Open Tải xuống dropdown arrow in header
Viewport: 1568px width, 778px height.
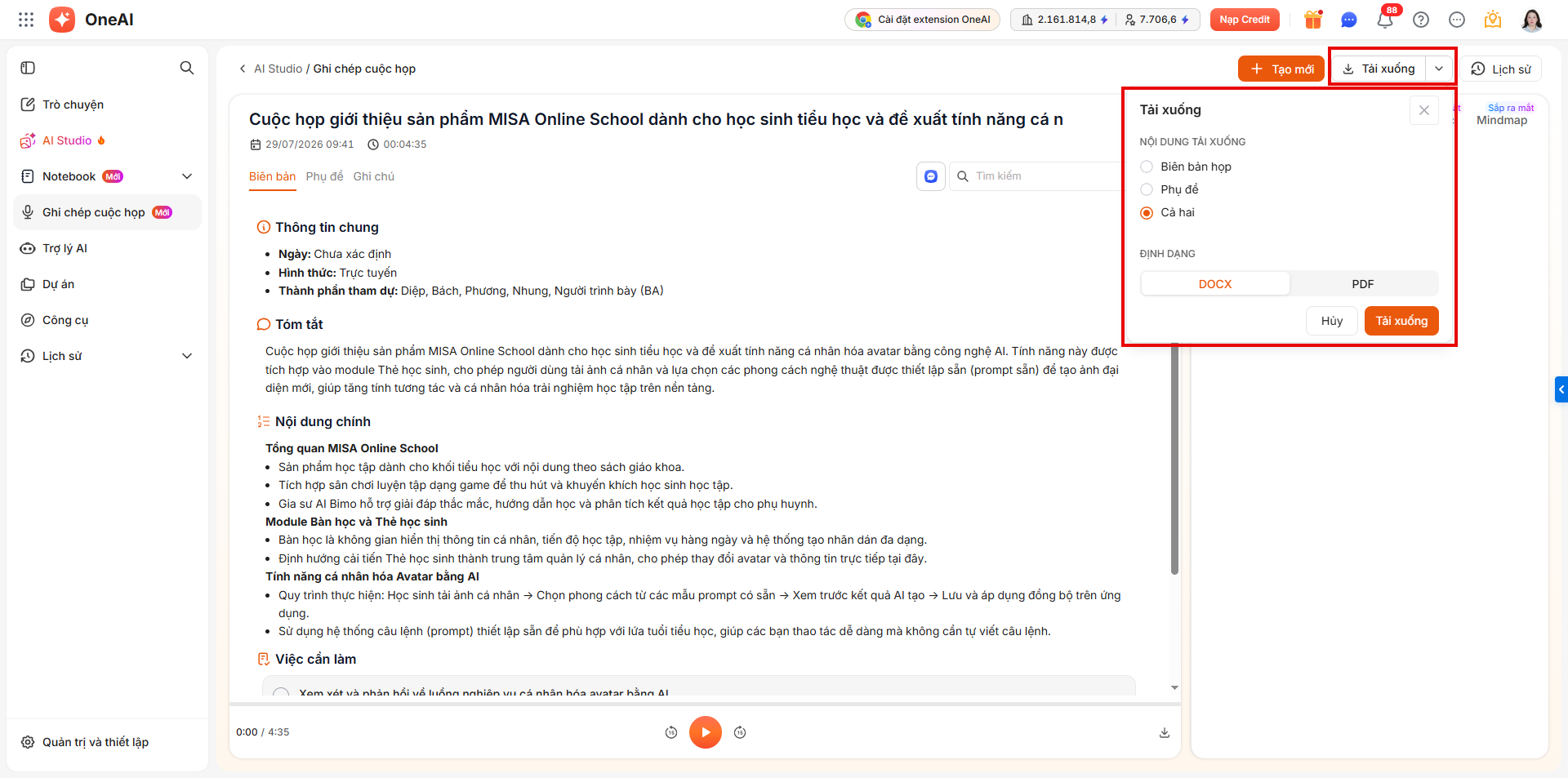click(x=1439, y=69)
